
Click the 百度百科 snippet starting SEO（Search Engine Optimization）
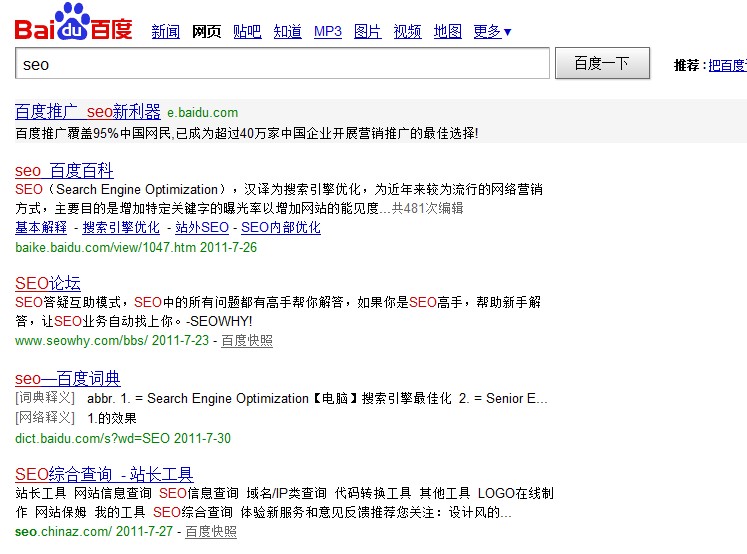(x=279, y=199)
